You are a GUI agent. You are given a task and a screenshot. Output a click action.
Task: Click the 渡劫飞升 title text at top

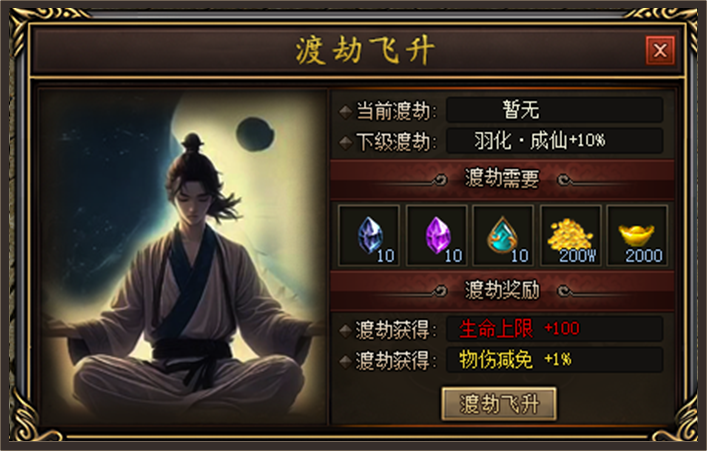[x=364, y=51]
